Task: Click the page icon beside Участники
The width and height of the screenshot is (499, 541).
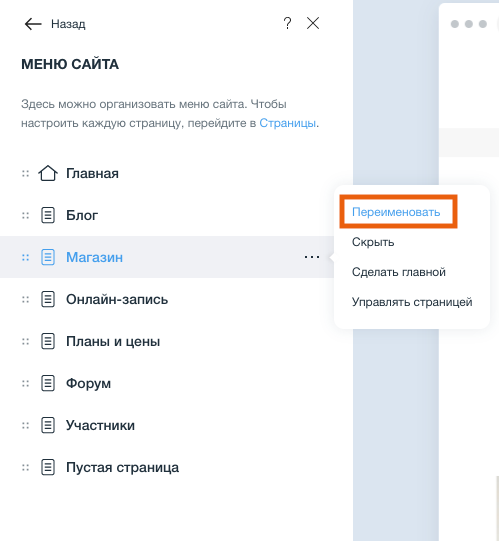Action: coord(48,425)
